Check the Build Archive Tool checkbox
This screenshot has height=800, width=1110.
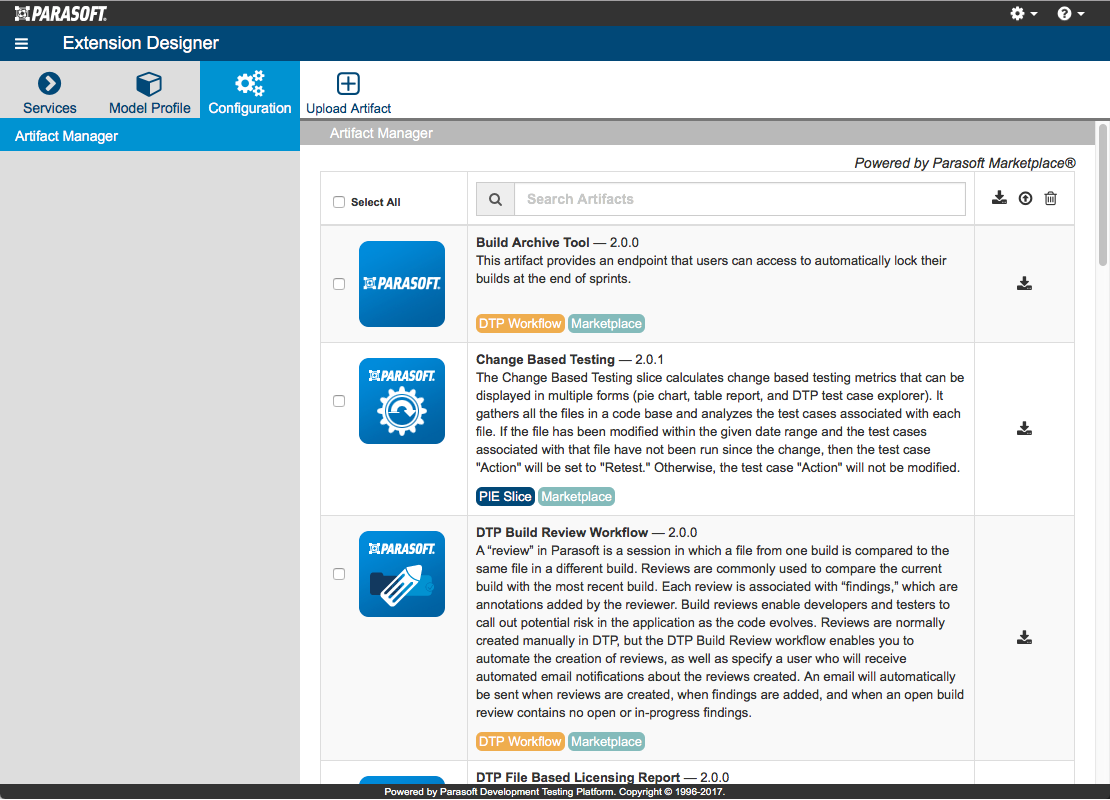click(339, 284)
